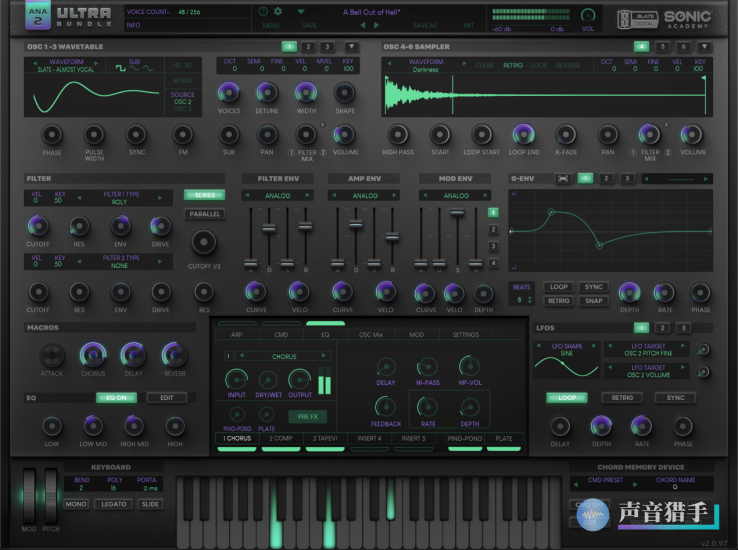Screen dimensions: 738x550
Task: Expand the OSC 1-3 section dropdown arrow
Action: [351, 47]
